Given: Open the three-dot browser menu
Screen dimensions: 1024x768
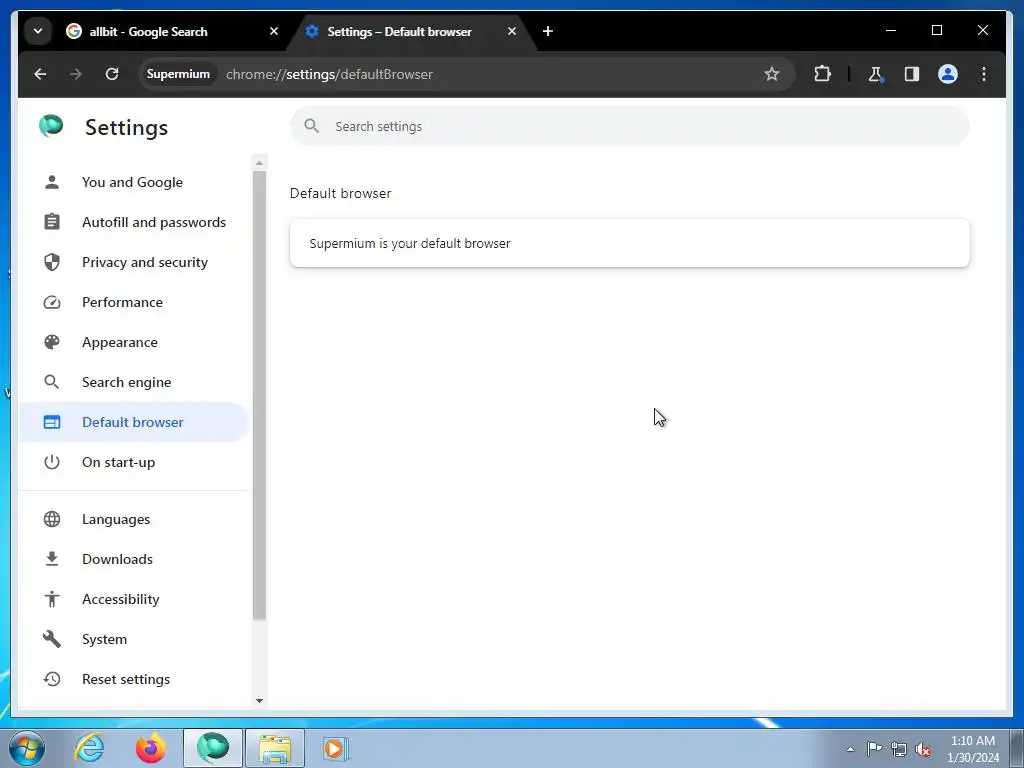Looking at the screenshot, I should tap(984, 74).
